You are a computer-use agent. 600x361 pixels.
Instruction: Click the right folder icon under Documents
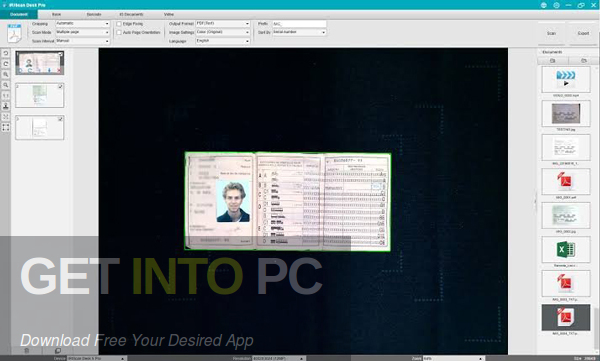pos(584,60)
